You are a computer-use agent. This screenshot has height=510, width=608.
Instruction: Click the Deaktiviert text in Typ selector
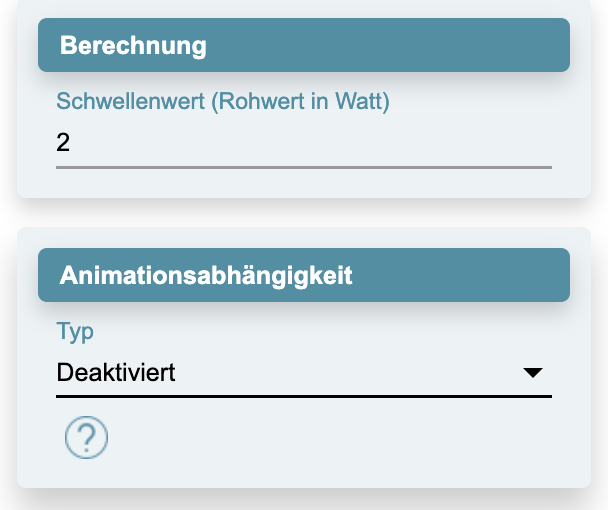[x=116, y=373]
